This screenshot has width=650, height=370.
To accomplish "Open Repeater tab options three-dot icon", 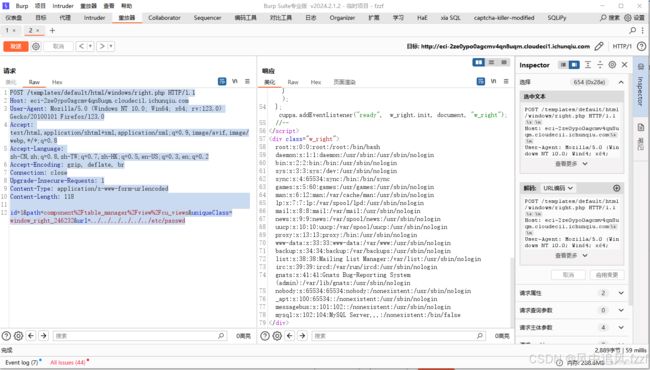I will click(644, 30).
